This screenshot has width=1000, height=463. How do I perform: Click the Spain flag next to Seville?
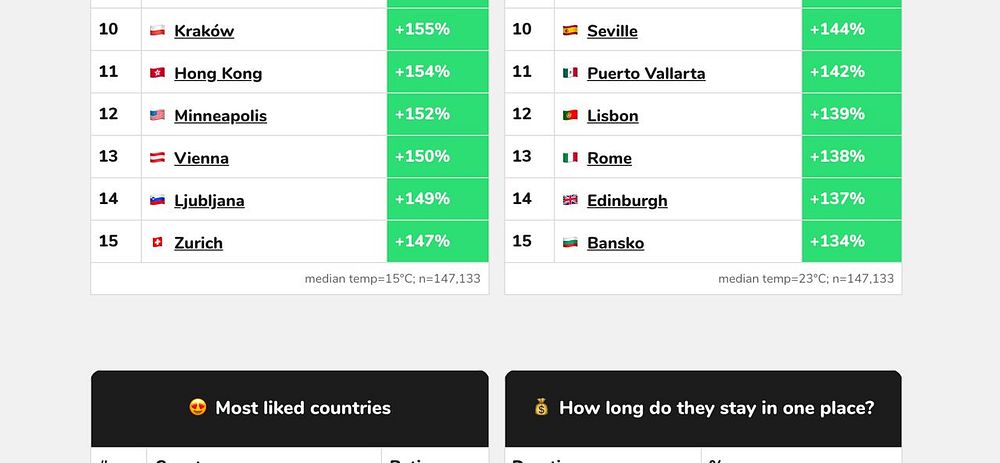570,30
